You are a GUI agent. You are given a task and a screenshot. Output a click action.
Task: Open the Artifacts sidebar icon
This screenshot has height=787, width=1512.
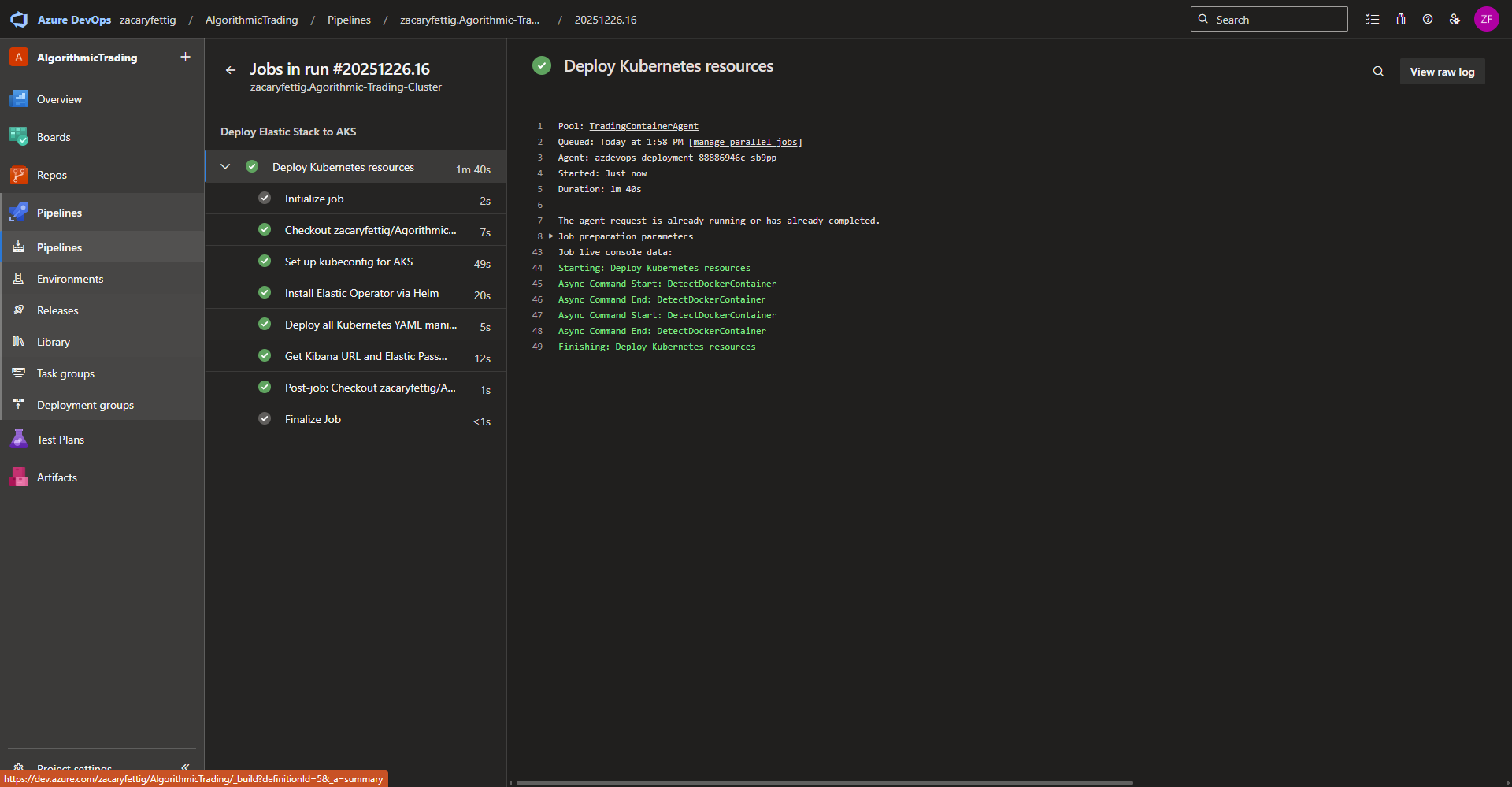(19, 477)
